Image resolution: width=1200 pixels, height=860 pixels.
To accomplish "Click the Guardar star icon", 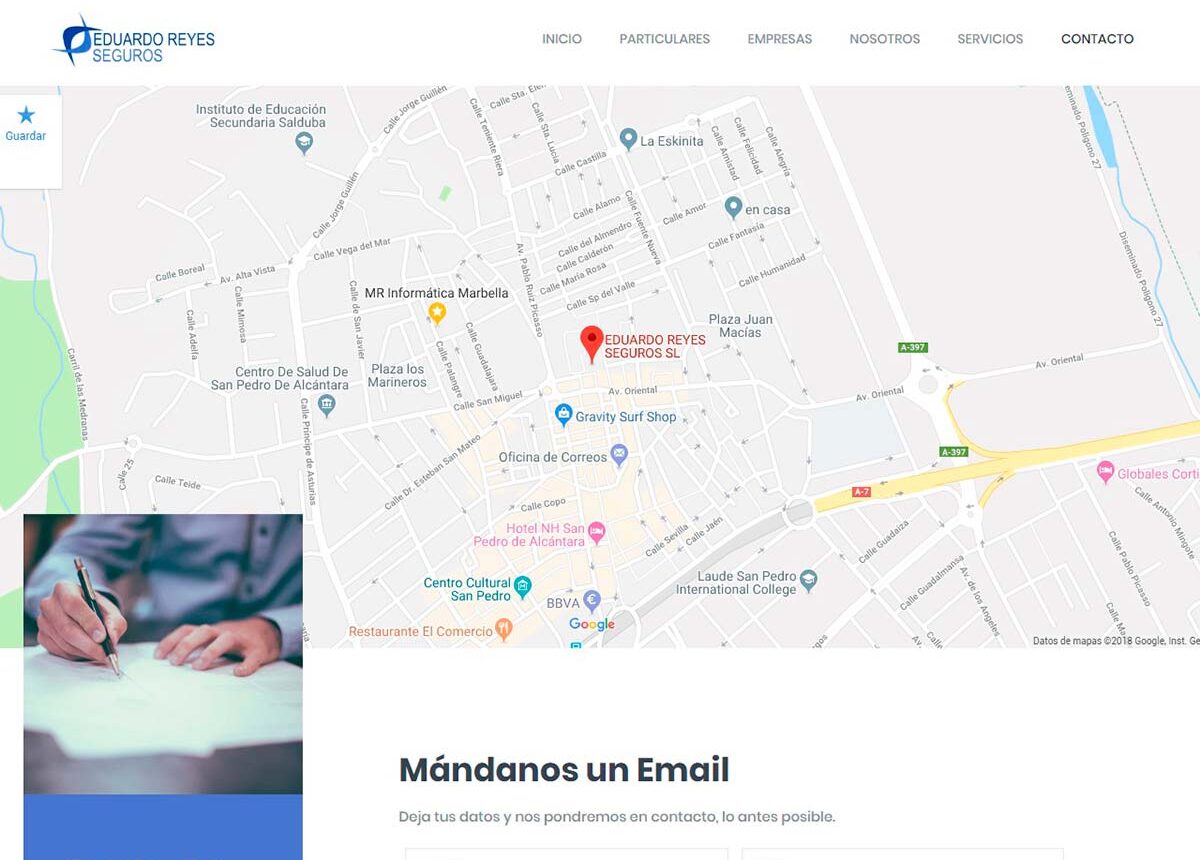I will pos(26,115).
